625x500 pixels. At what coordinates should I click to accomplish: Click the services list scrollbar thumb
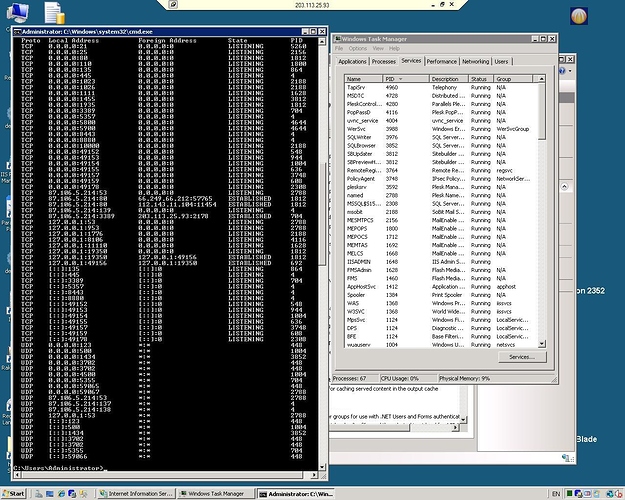pos(542,111)
